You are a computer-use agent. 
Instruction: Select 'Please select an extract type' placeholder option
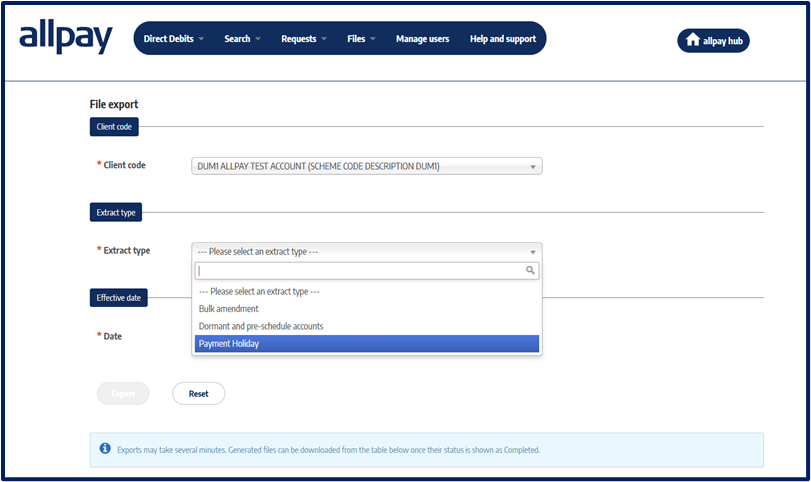367,291
